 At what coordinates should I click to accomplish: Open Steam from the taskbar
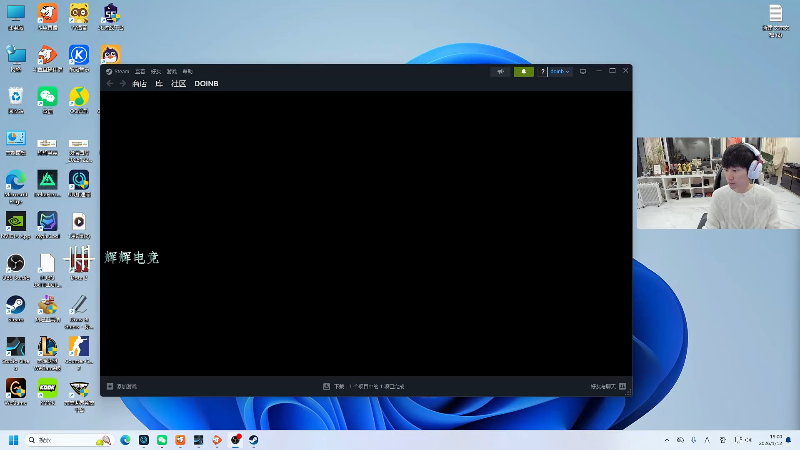coord(254,440)
